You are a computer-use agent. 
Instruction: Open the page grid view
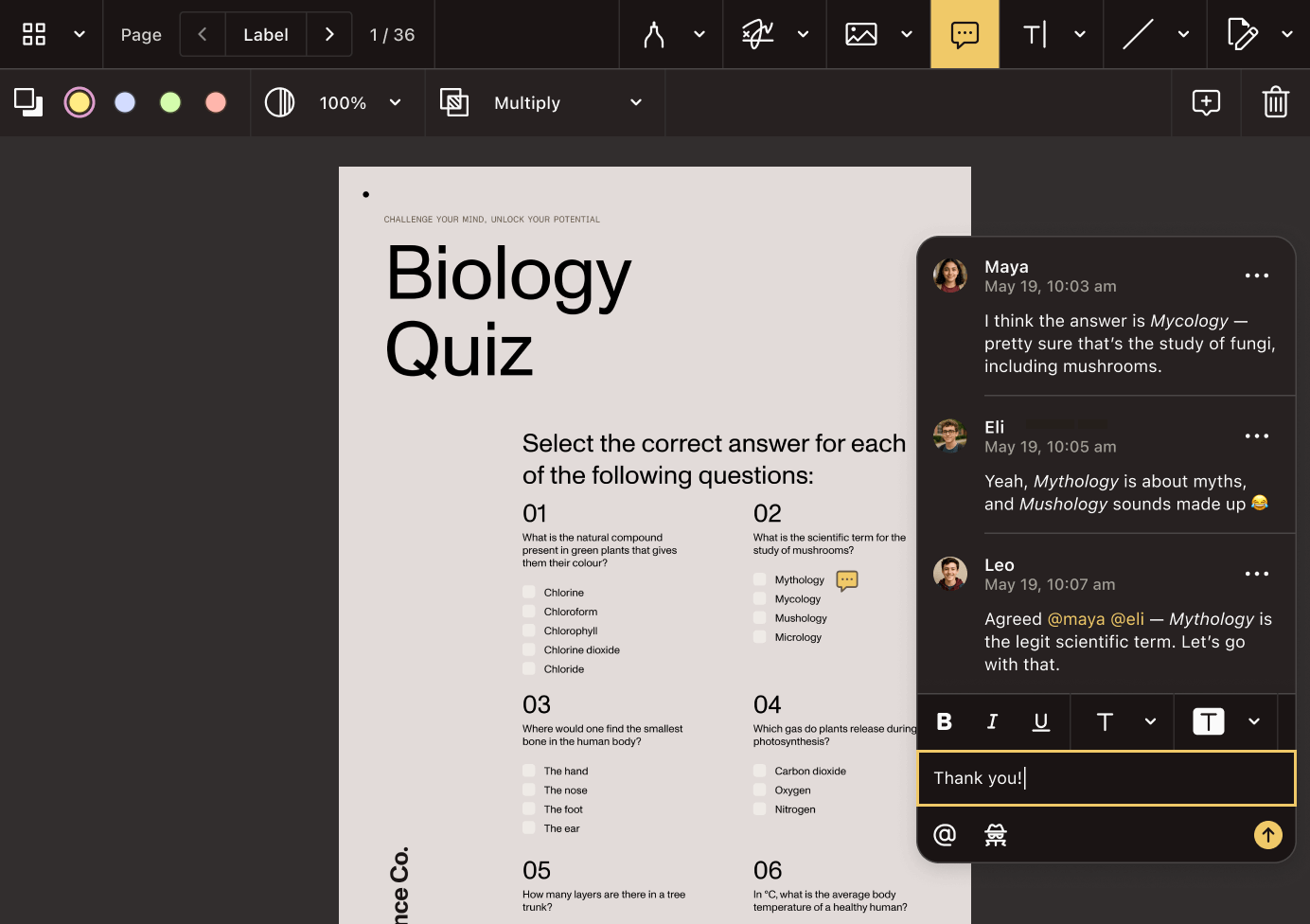pyautogui.click(x=34, y=34)
